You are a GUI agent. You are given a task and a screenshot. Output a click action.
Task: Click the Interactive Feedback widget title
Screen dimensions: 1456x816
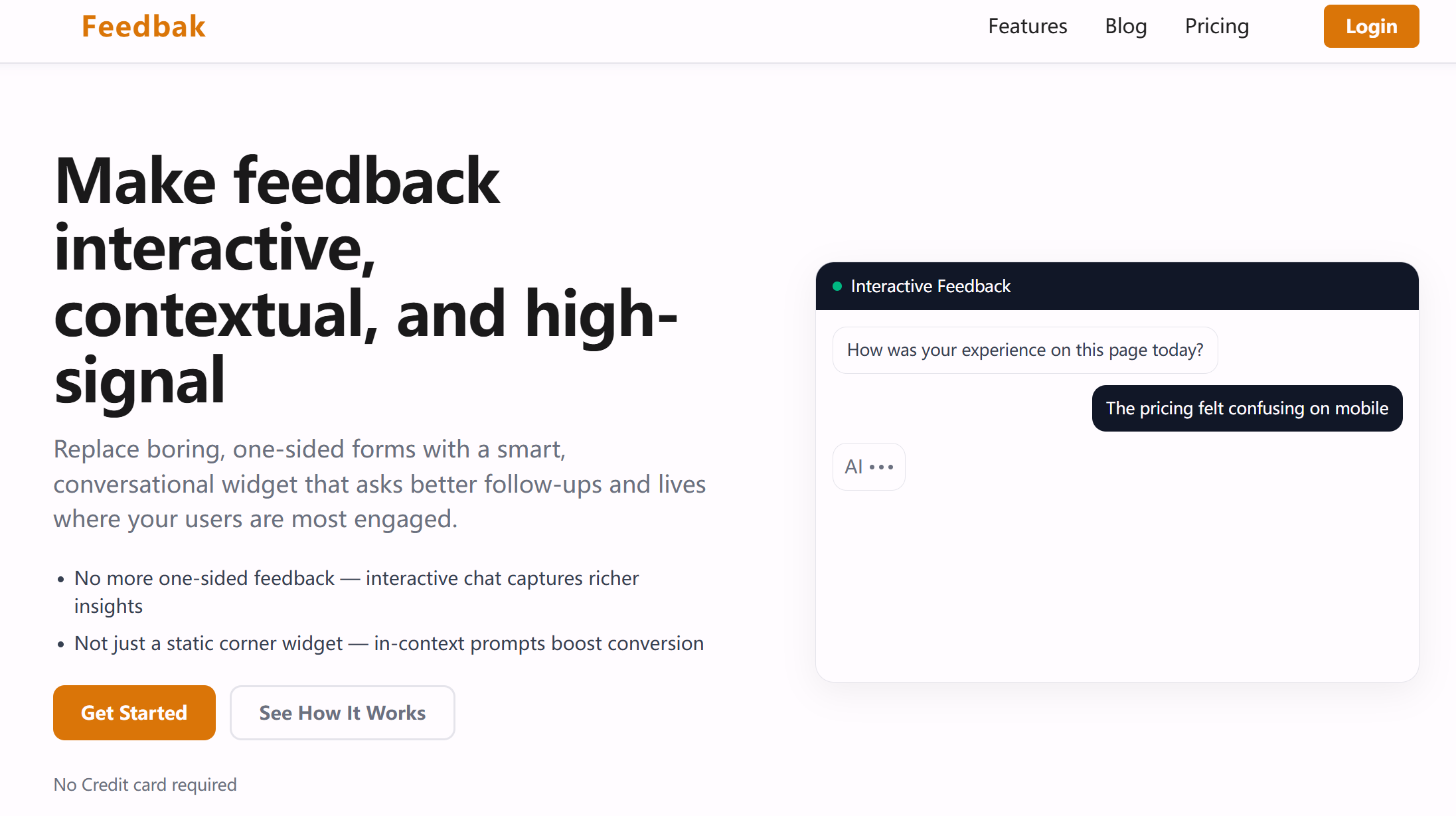click(x=930, y=286)
